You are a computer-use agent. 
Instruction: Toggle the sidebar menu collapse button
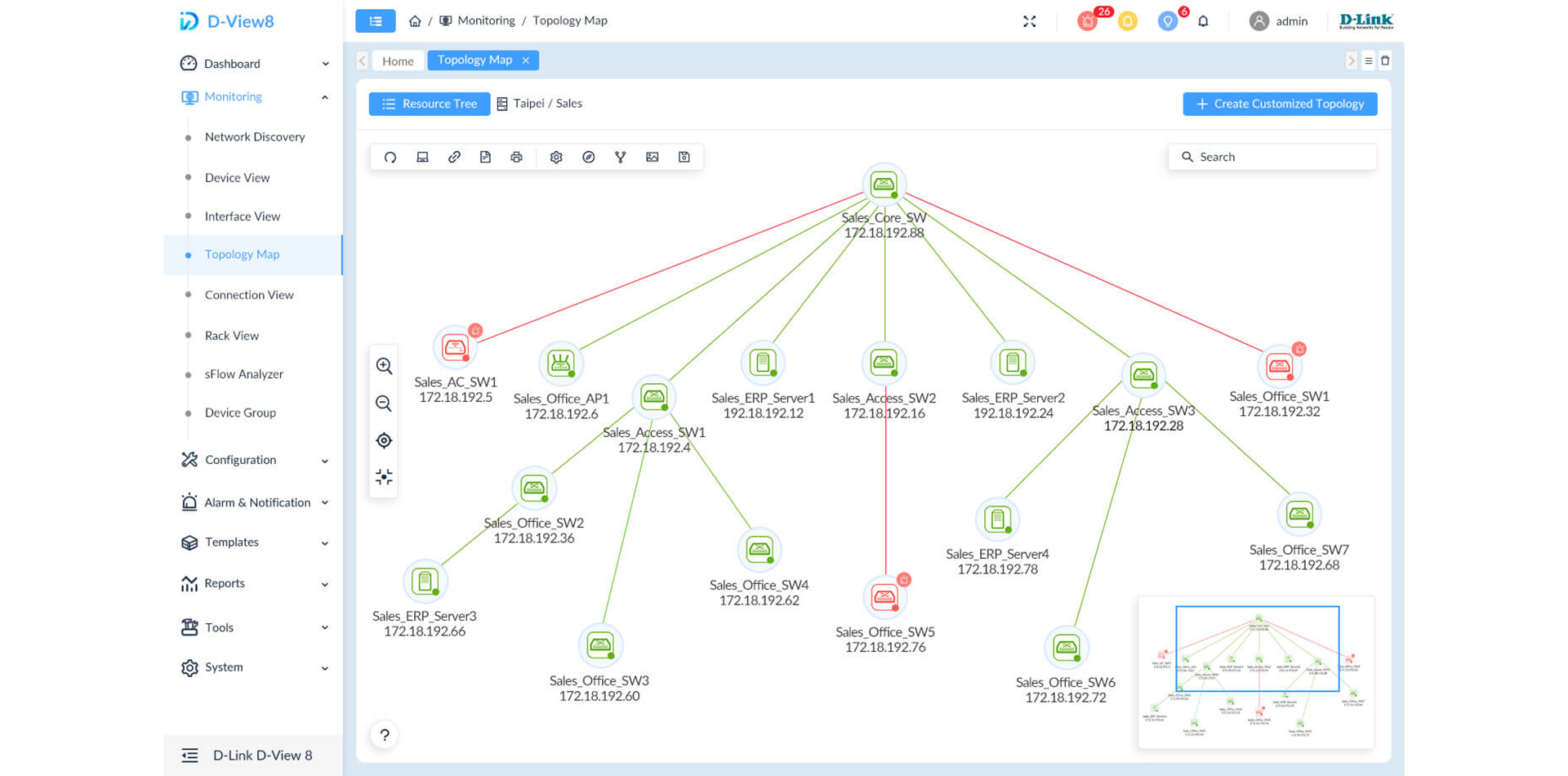(x=376, y=21)
